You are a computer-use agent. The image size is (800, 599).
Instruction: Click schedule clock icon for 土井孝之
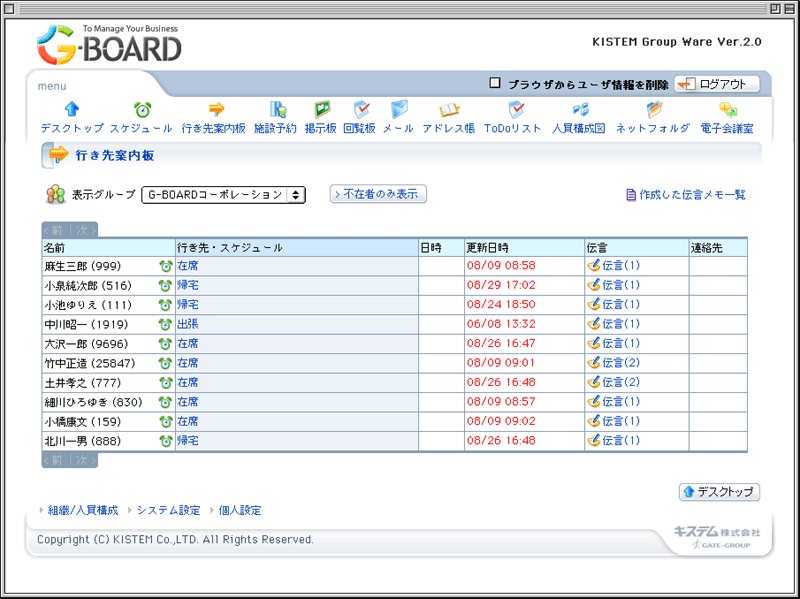click(x=165, y=383)
